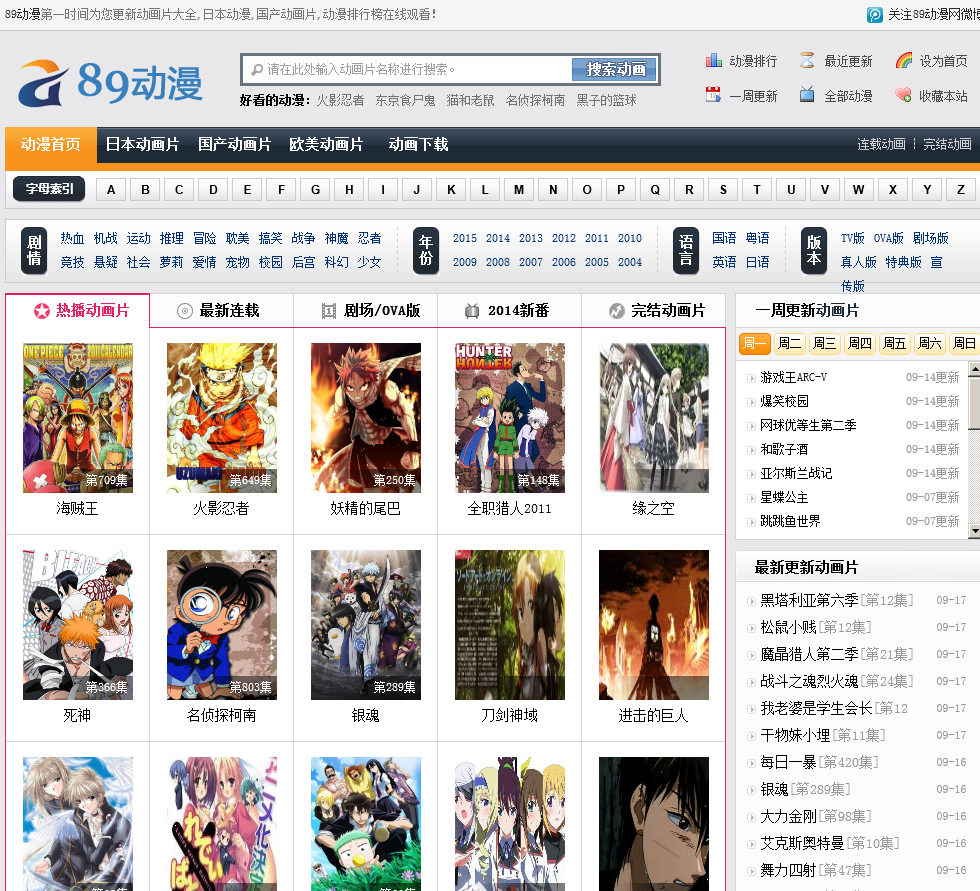Click bullet icon beside 黑塔利亚第六季
Screen dimensions: 980x891
point(751,601)
